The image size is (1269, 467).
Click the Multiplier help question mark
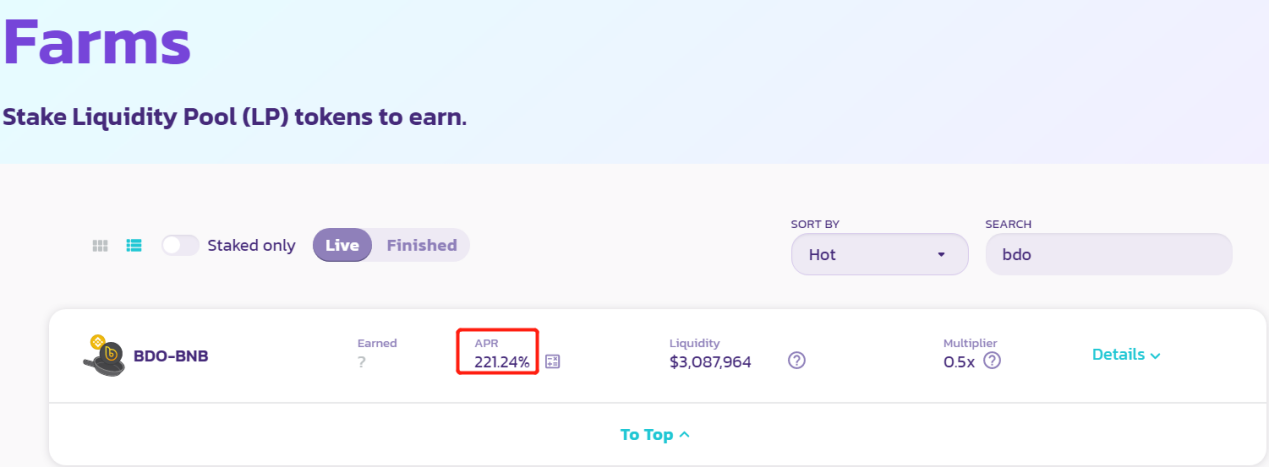tap(992, 360)
